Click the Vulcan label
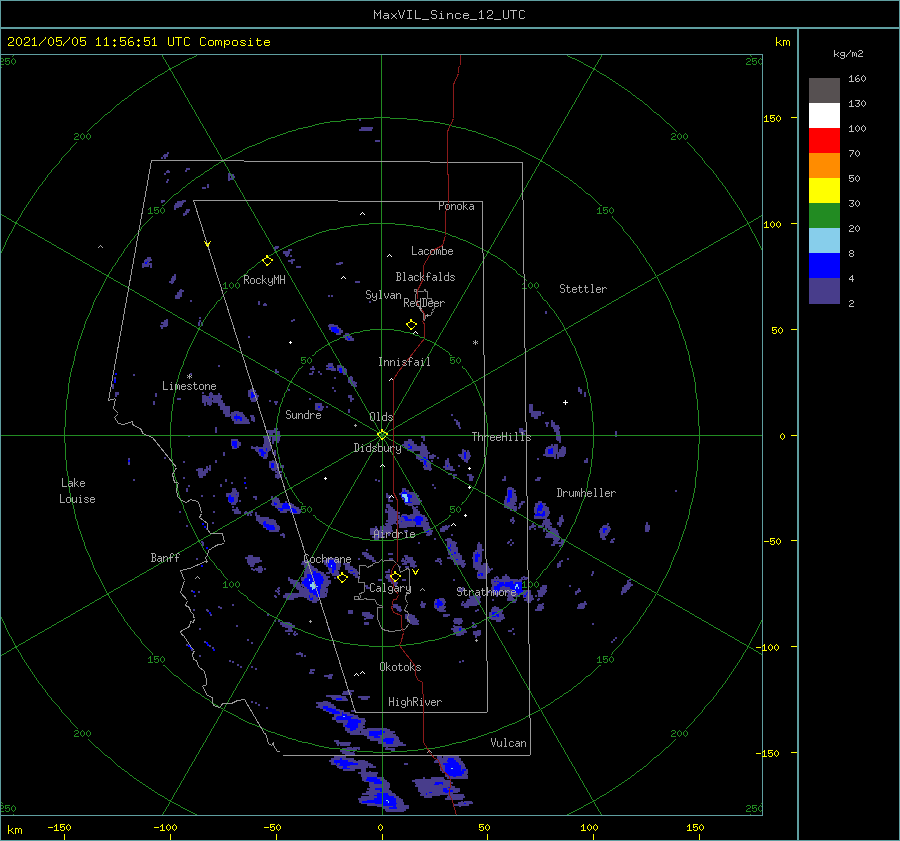 [508, 743]
